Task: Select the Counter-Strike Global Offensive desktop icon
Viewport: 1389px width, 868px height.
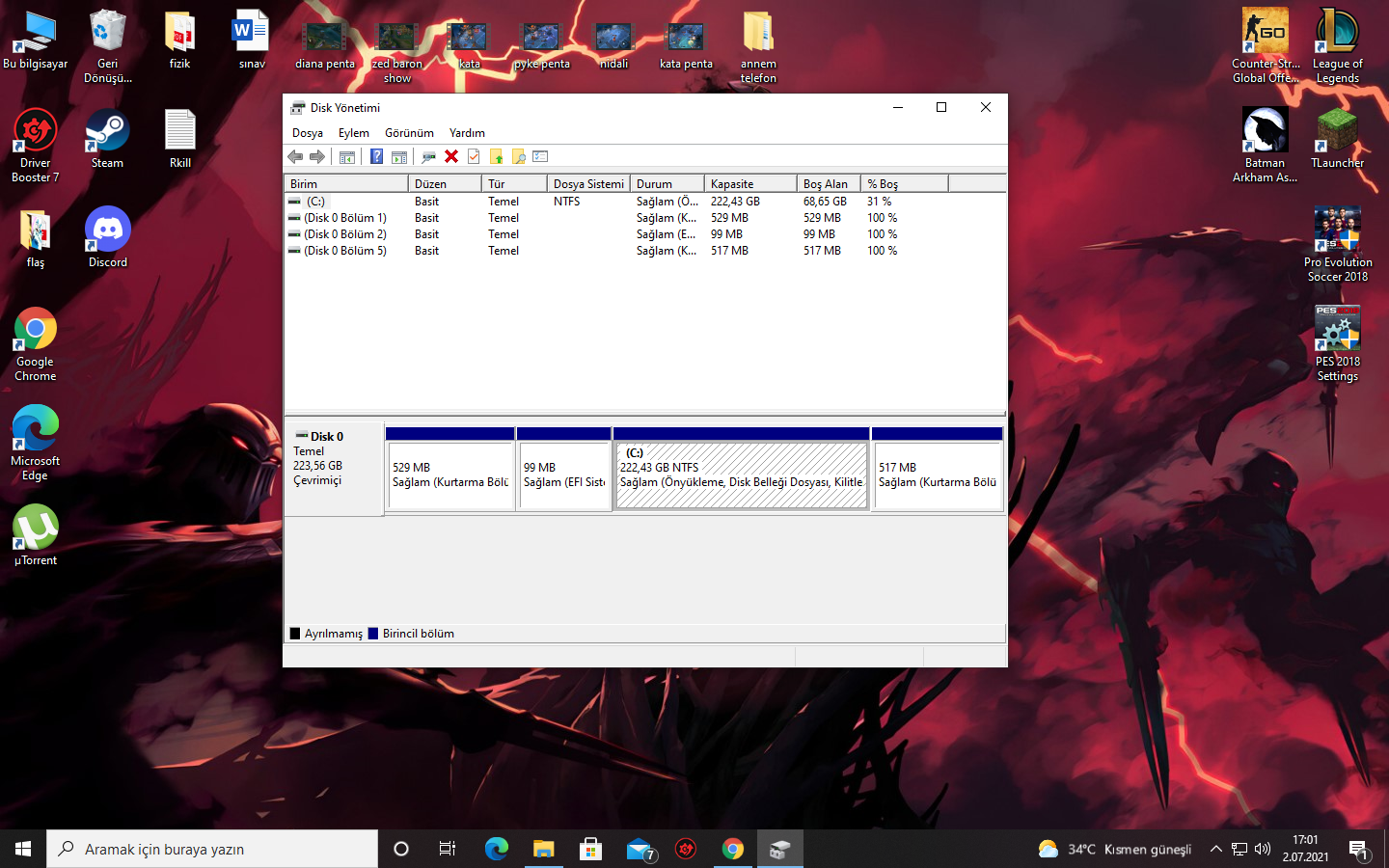Action: click(1266, 45)
